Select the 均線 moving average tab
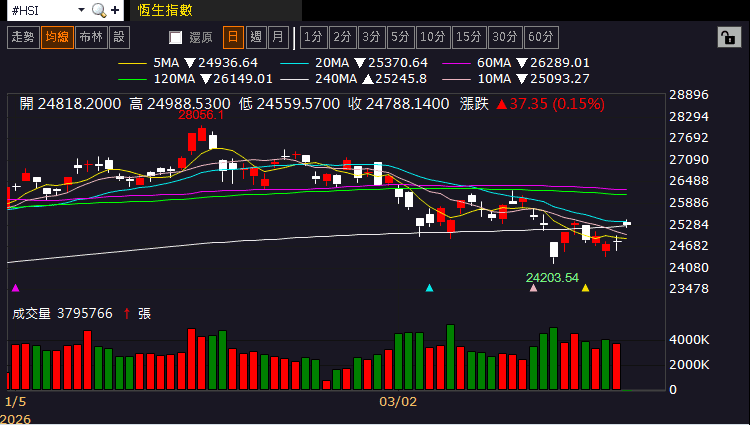 [x=56, y=37]
